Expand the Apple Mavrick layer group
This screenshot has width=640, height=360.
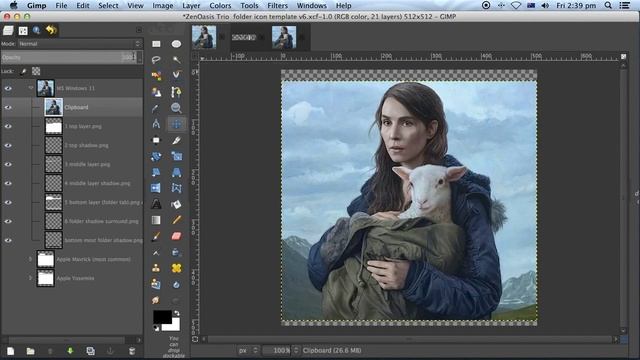[30, 259]
